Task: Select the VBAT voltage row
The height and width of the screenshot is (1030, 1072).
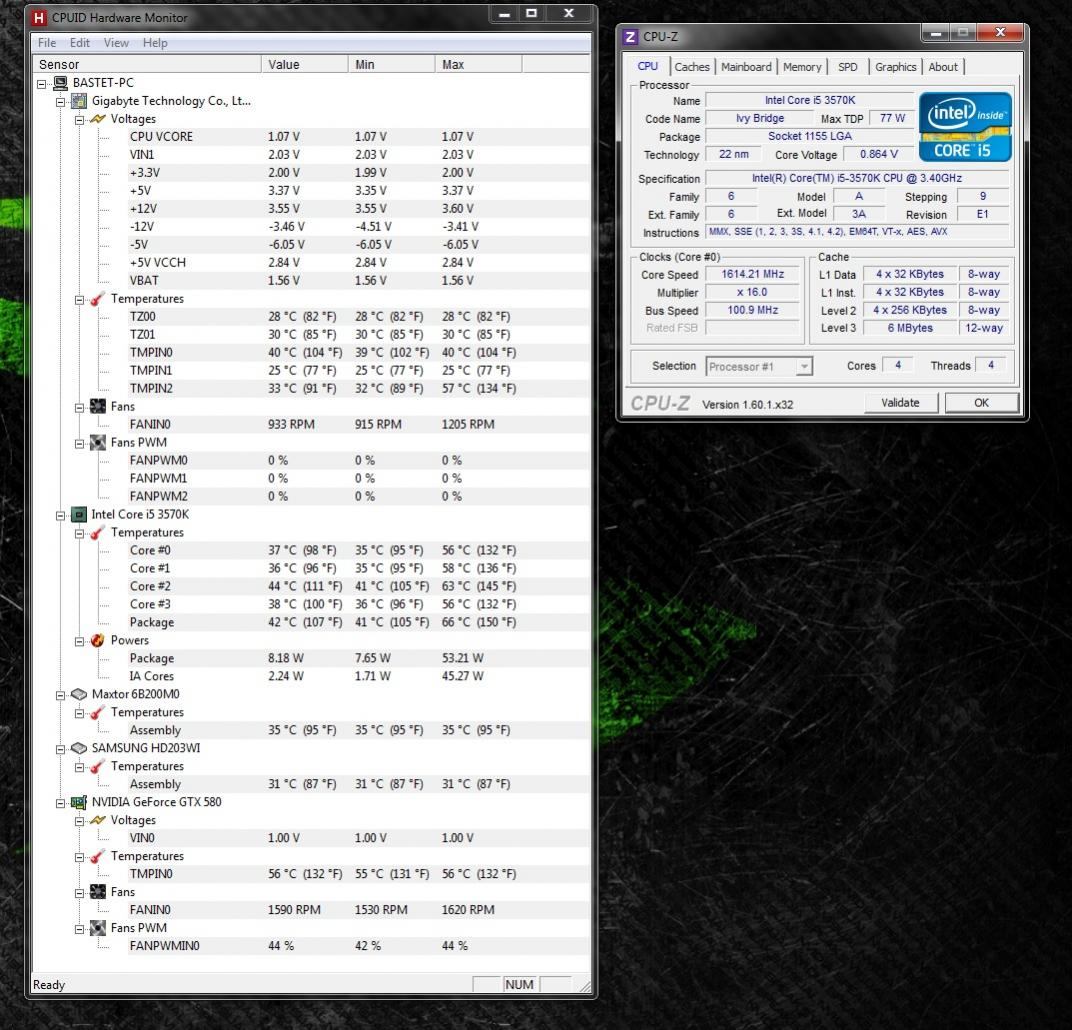Action: [359, 281]
